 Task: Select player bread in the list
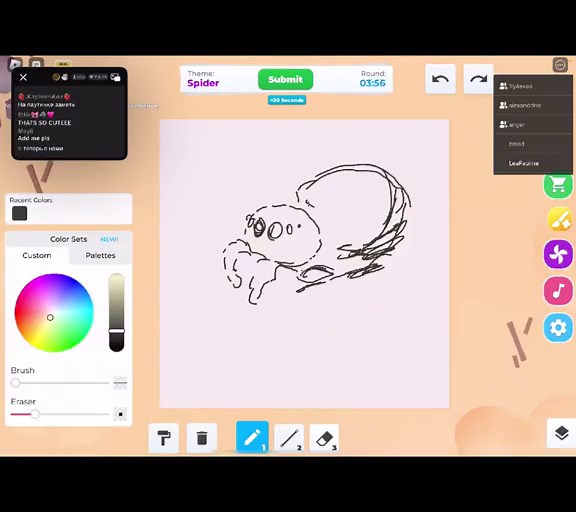point(533,144)
